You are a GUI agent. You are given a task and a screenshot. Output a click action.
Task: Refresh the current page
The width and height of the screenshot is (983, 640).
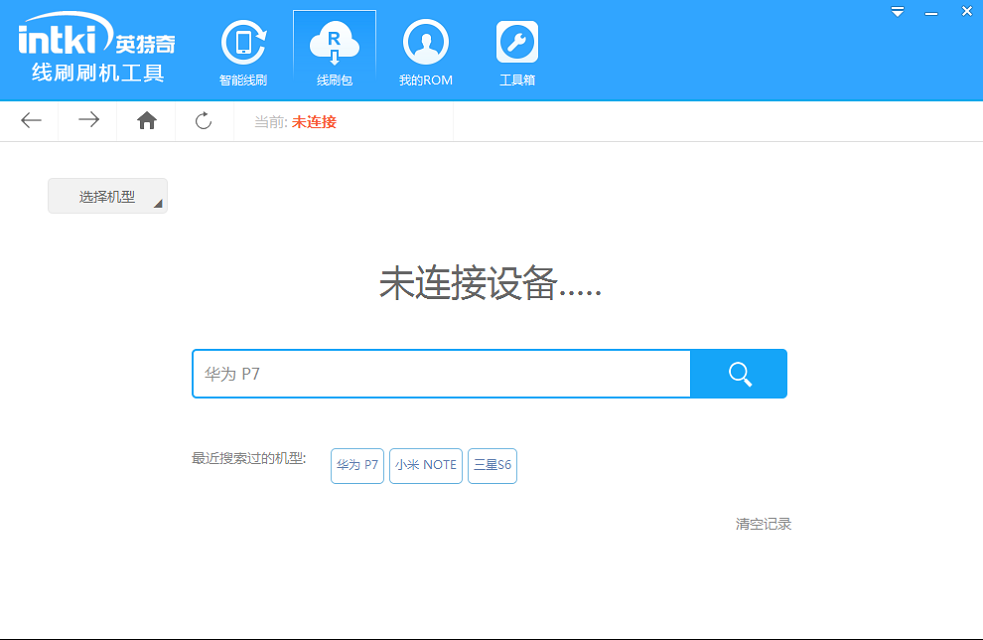[203, 120]
